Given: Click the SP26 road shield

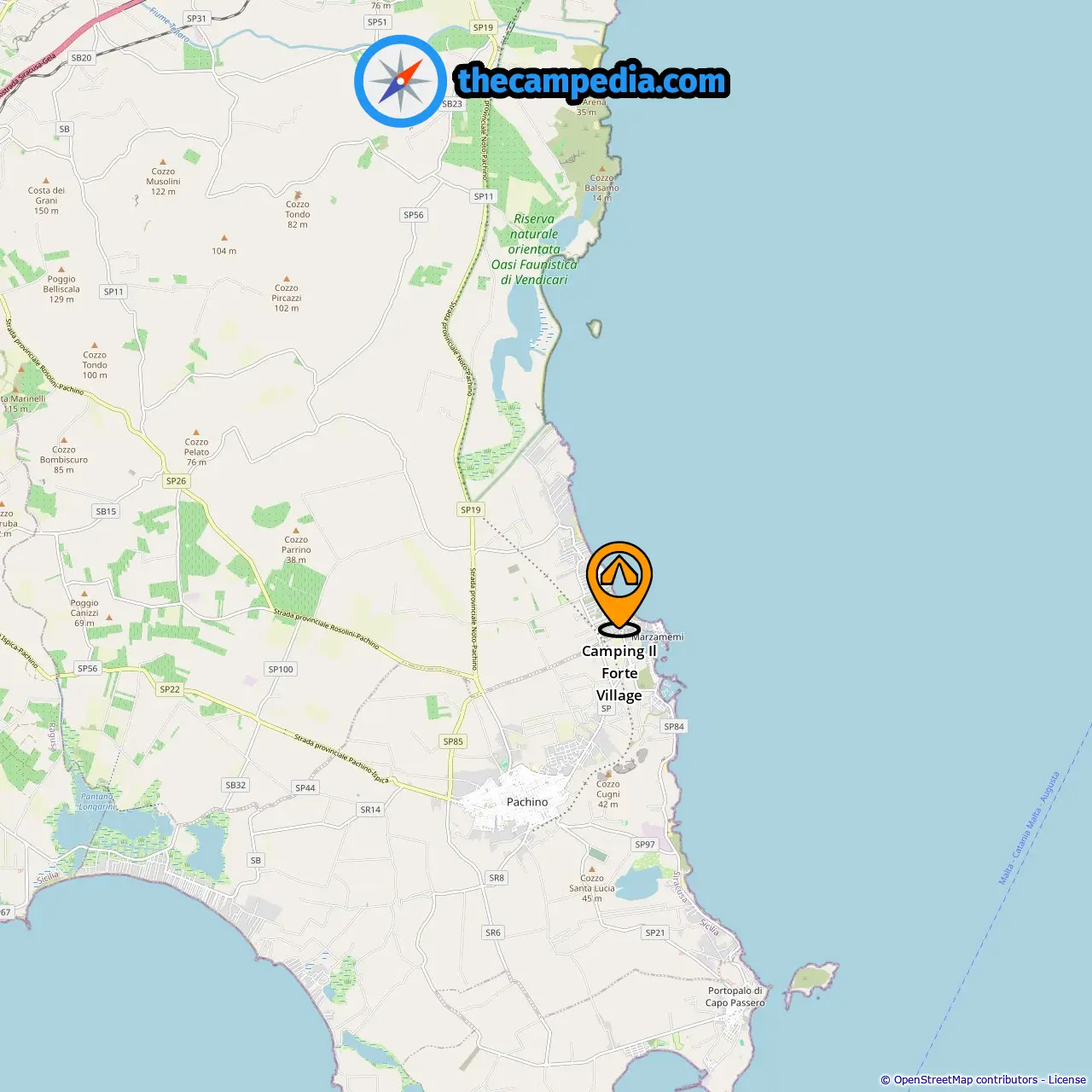Looking at the screenshot, I should click(176, 481).
